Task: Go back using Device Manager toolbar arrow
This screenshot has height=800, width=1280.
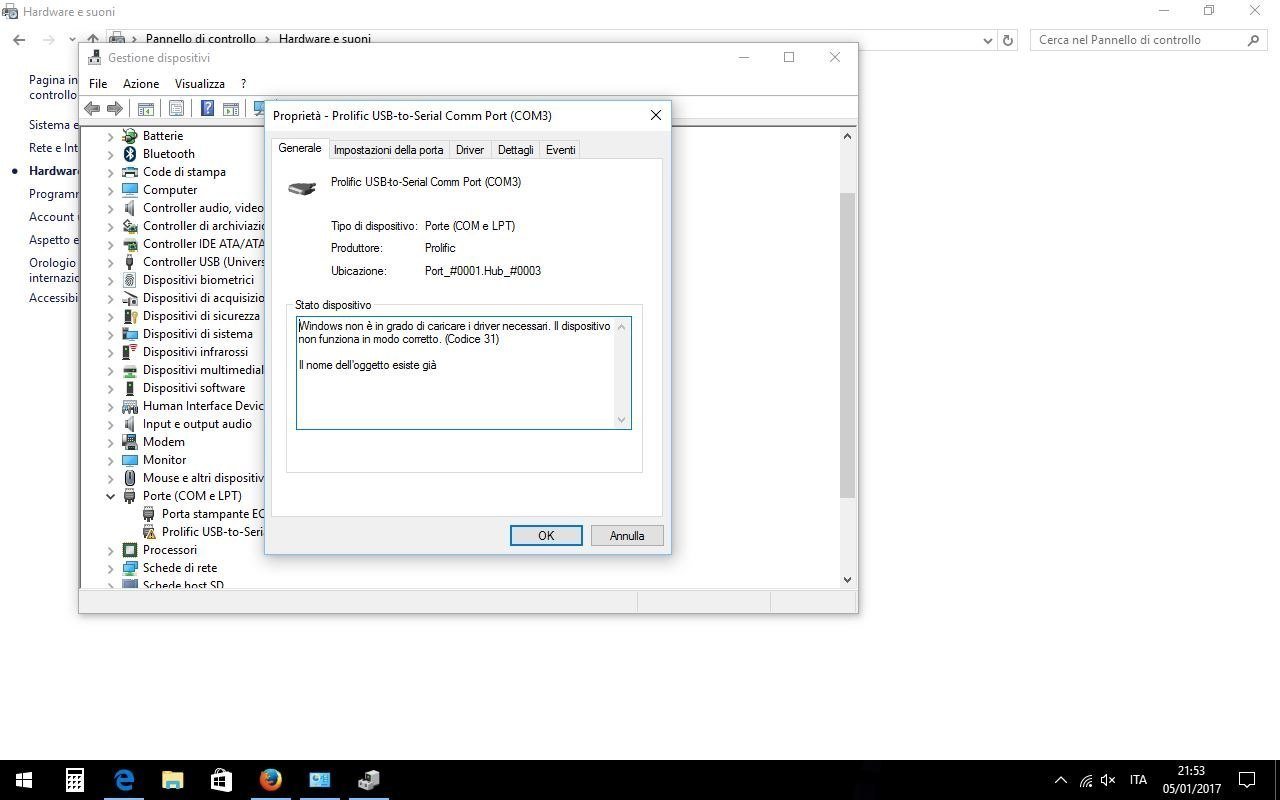Action: (93, 108)
